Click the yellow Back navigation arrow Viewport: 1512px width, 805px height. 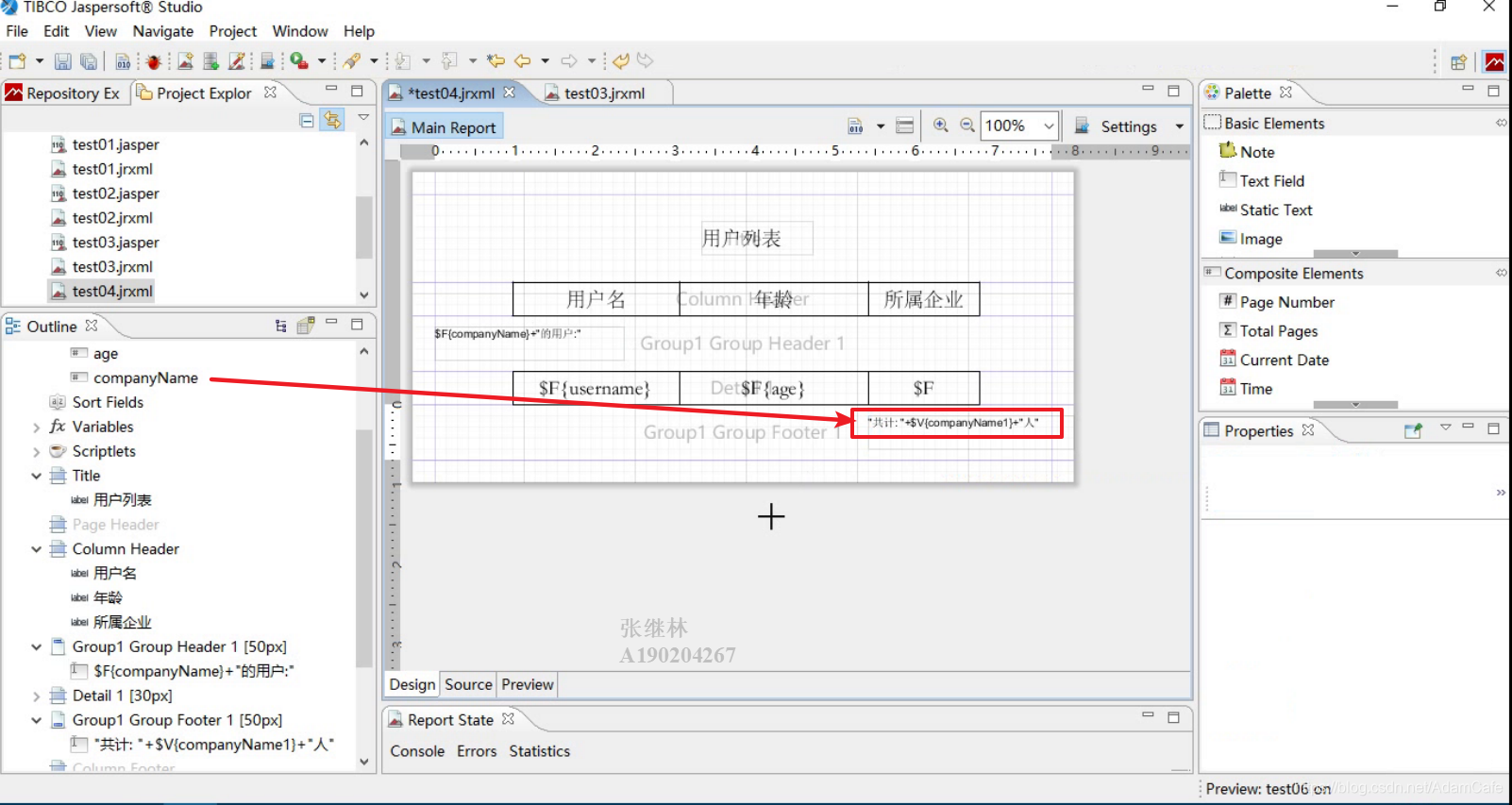[522, 61]
